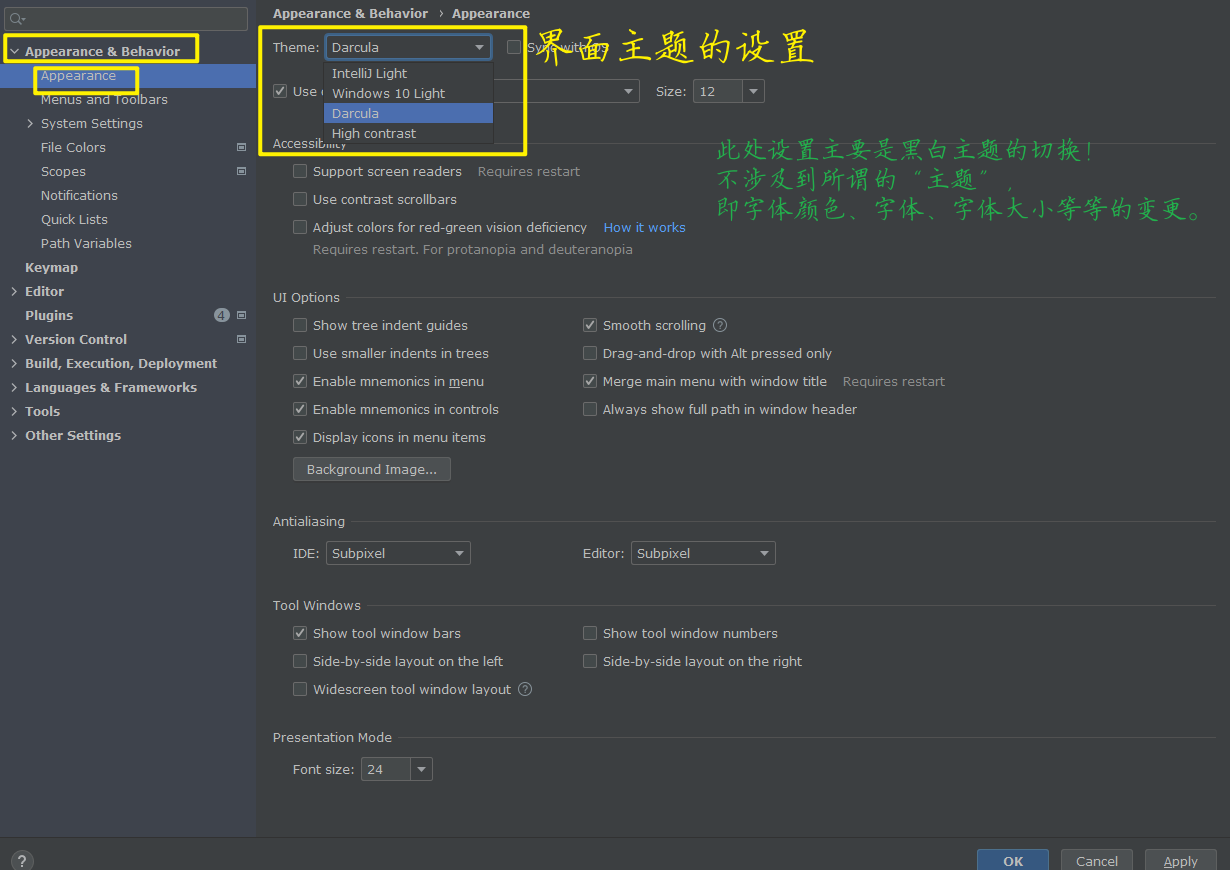1230x870 pixels.
Task: Enable Side-by-side layout on the right
Action: (590, 661)
